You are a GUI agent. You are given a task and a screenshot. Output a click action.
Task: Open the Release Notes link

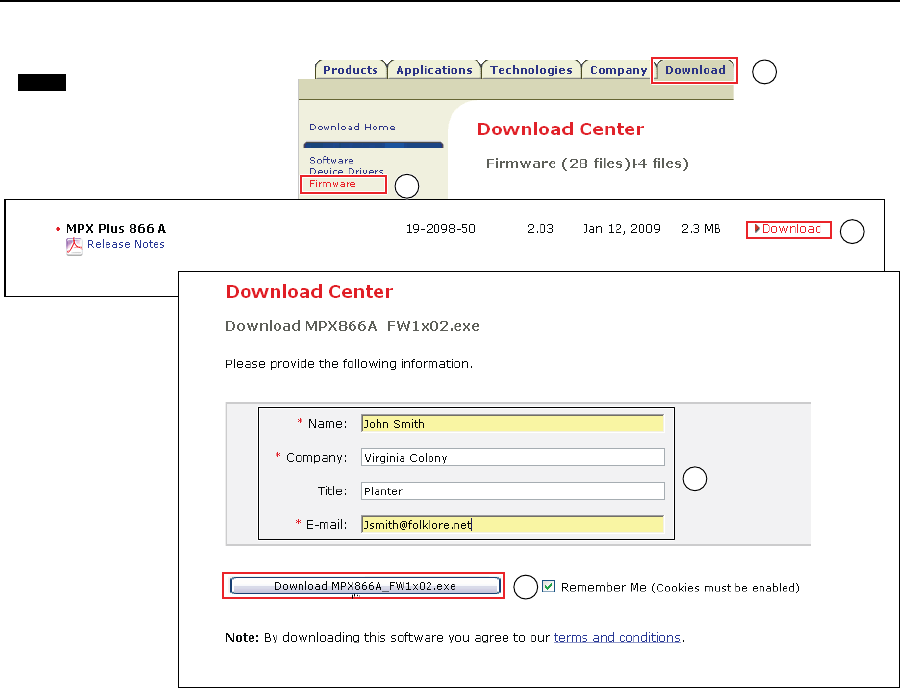126,244
